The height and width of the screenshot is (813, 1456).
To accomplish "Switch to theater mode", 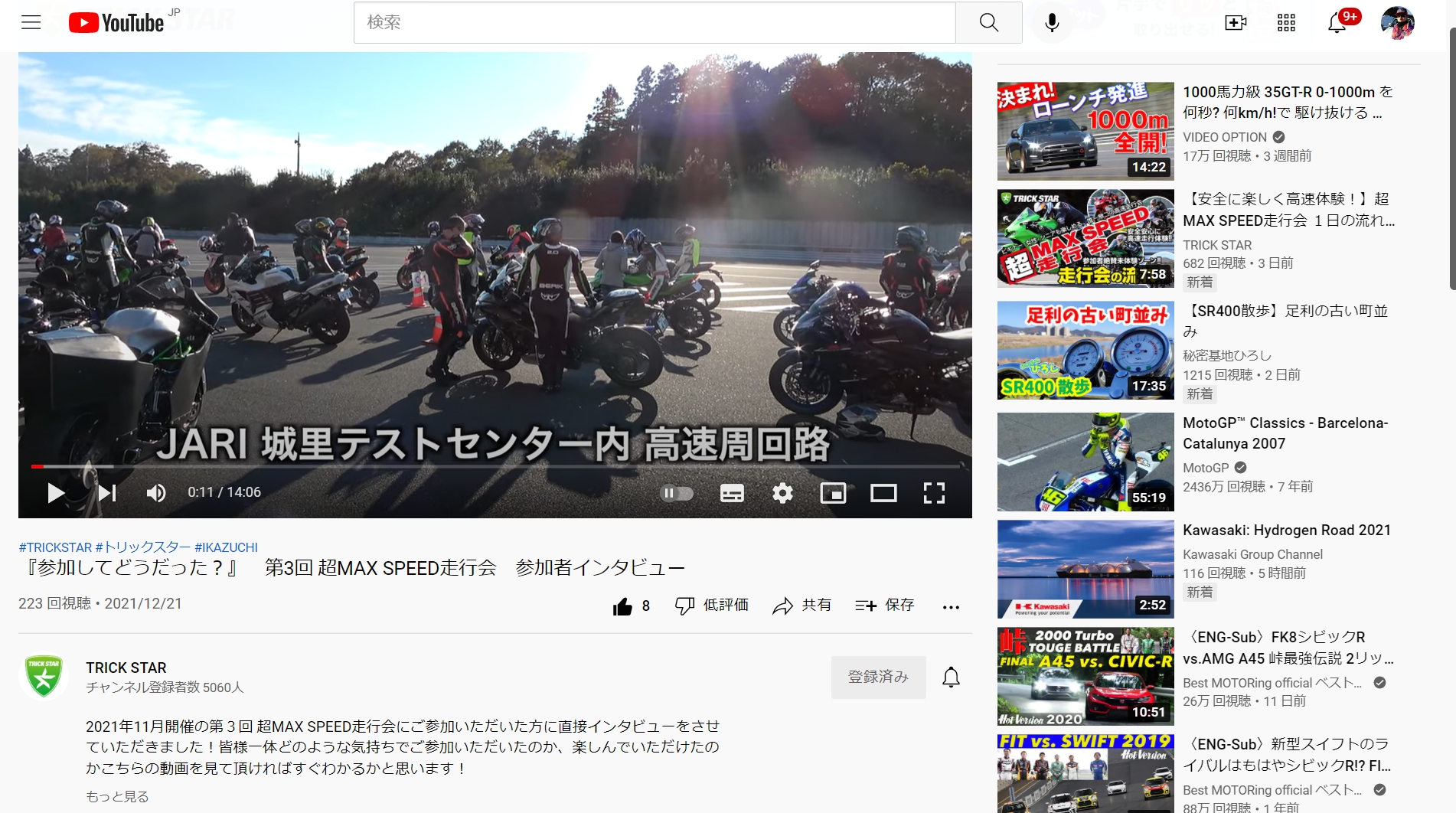I will [883, 493].
